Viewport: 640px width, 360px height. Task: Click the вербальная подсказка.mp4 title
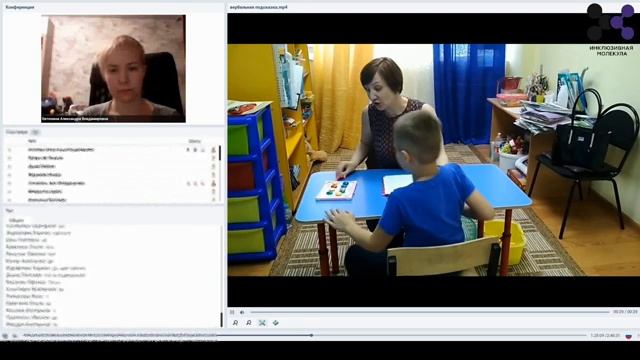click(258, 7)
